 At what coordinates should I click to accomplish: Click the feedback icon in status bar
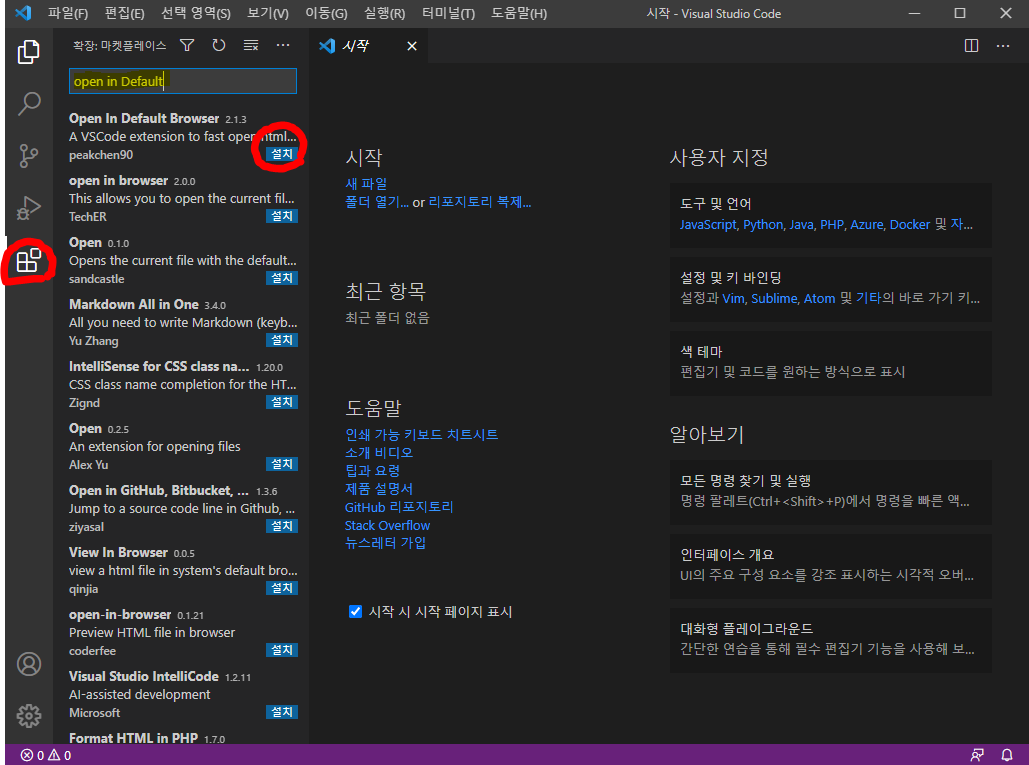tap(977, 755)
